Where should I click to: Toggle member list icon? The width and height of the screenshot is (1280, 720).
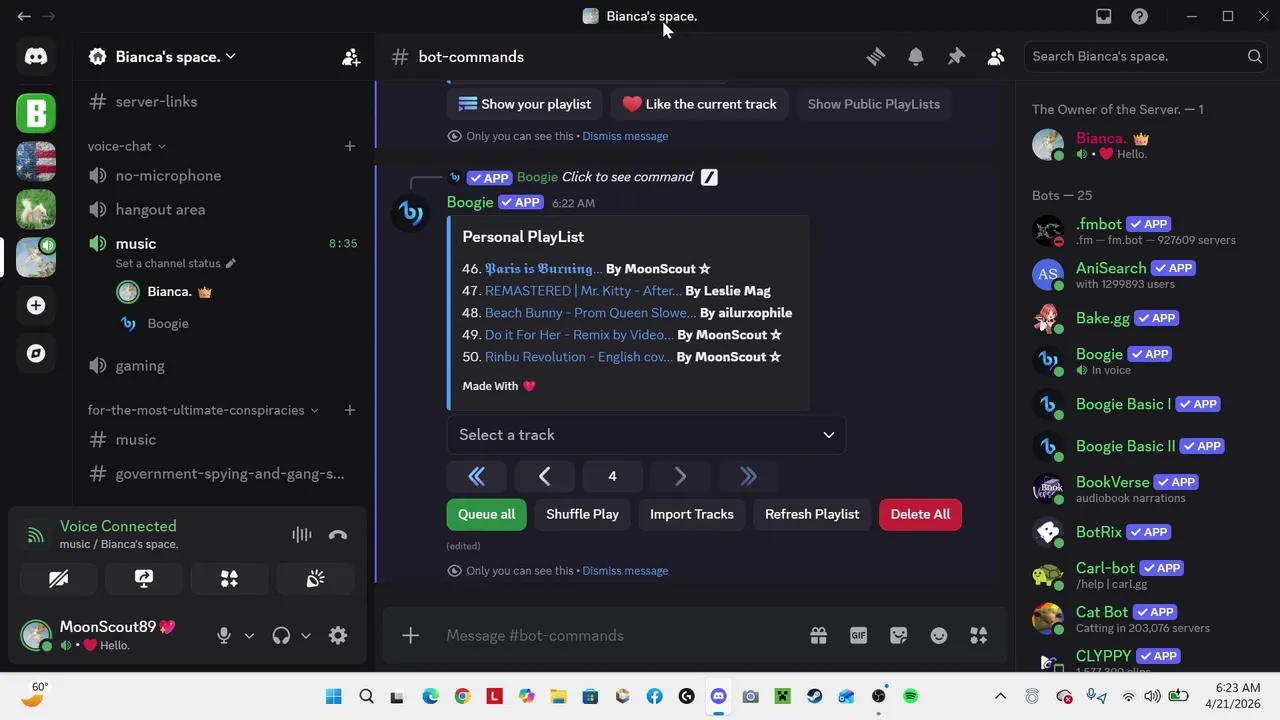[x=996, y=57]
